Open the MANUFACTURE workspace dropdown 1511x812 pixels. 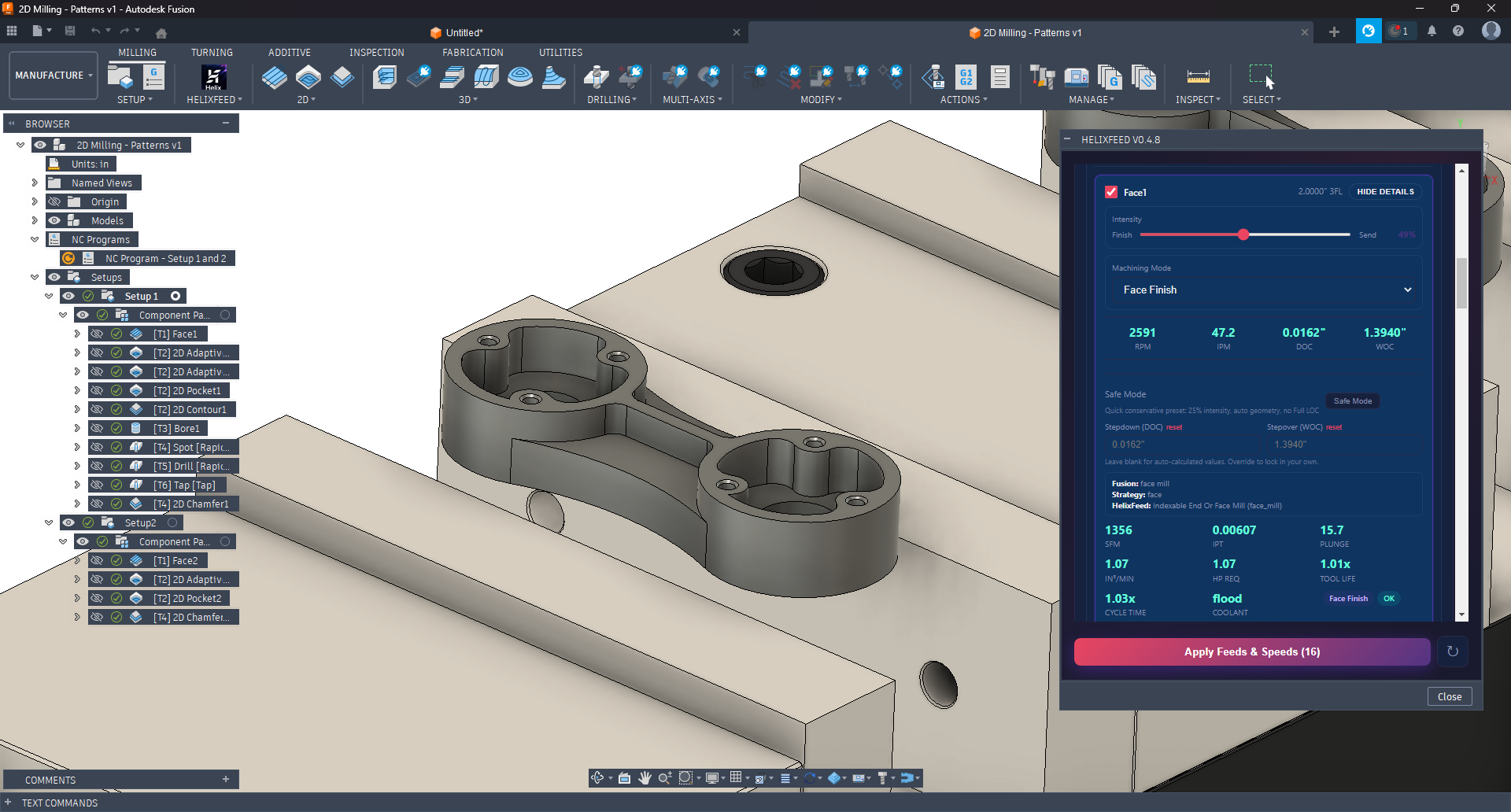pyautogui.click(x=54, y=76)
